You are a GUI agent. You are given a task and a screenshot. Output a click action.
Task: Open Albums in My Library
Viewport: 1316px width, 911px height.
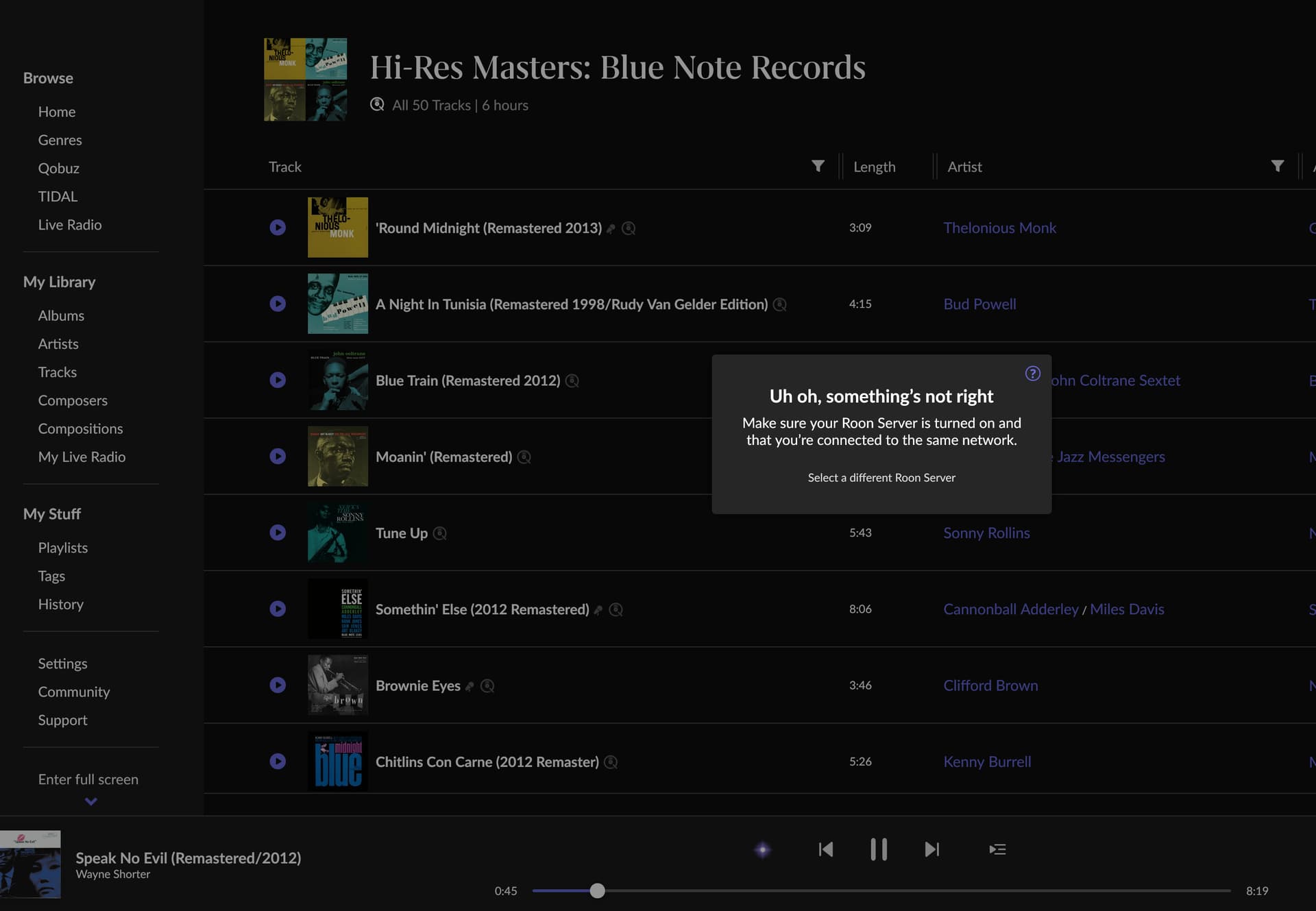[61, 315]
